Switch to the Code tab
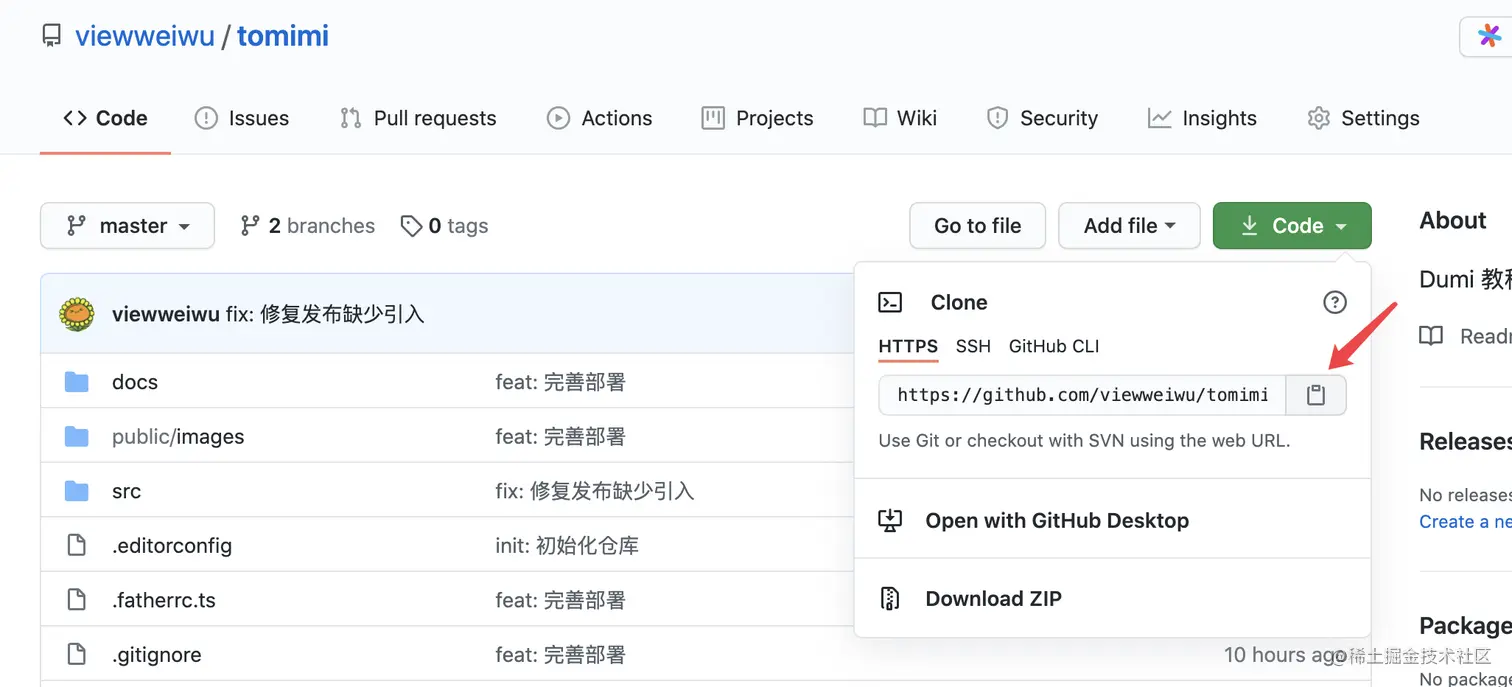Viewport: 1512px width, 687px height. [105, 118]
